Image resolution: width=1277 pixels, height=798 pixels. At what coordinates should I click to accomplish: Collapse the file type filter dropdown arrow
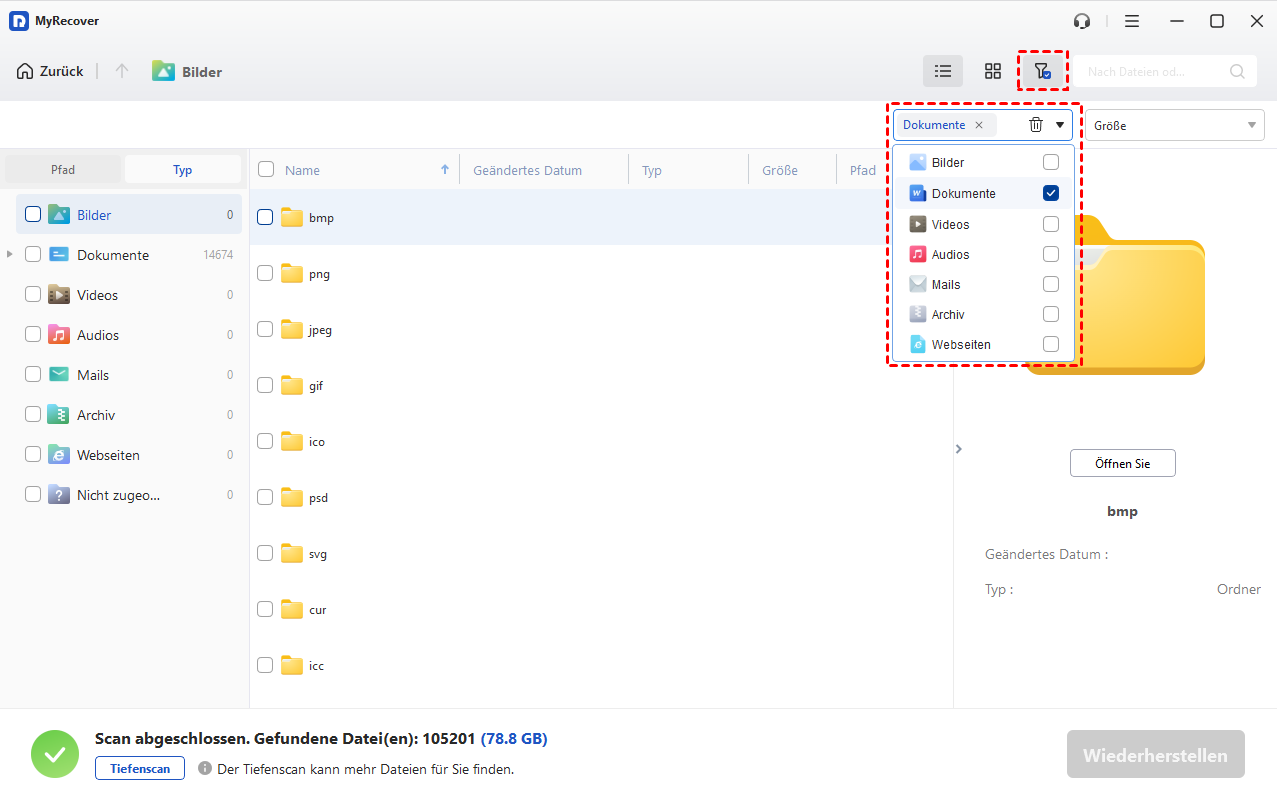click(x=1059, y=125)
